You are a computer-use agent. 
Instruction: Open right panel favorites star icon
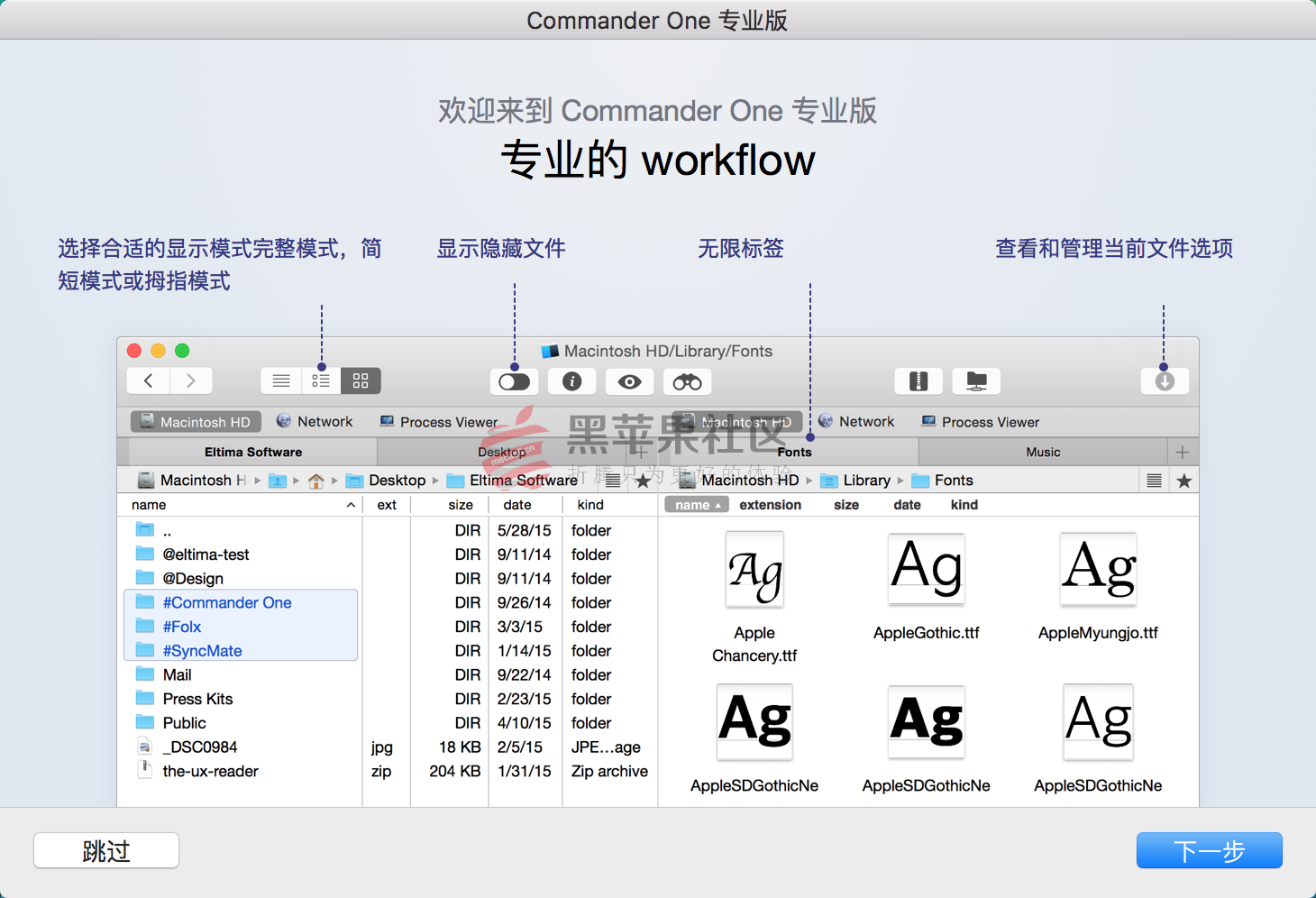[x=1184, y=481]
